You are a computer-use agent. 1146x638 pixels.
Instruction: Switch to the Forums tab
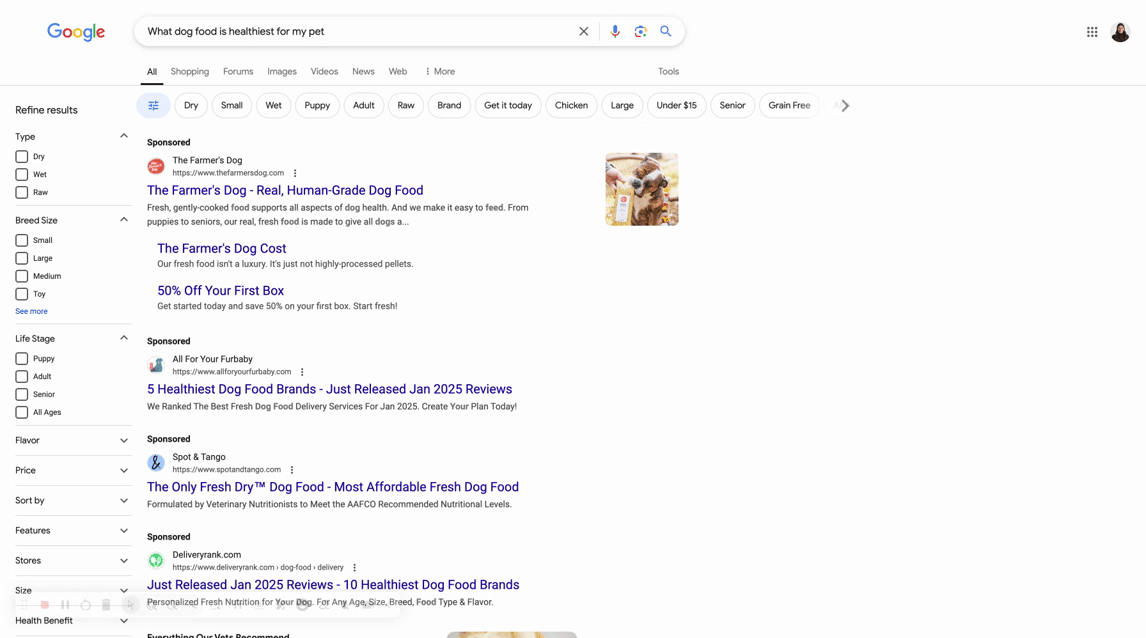point(238,72)
